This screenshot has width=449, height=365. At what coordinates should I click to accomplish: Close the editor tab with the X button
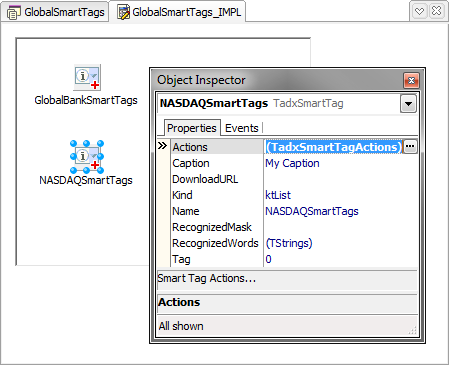pyautogui.click(x=436, y=12)
